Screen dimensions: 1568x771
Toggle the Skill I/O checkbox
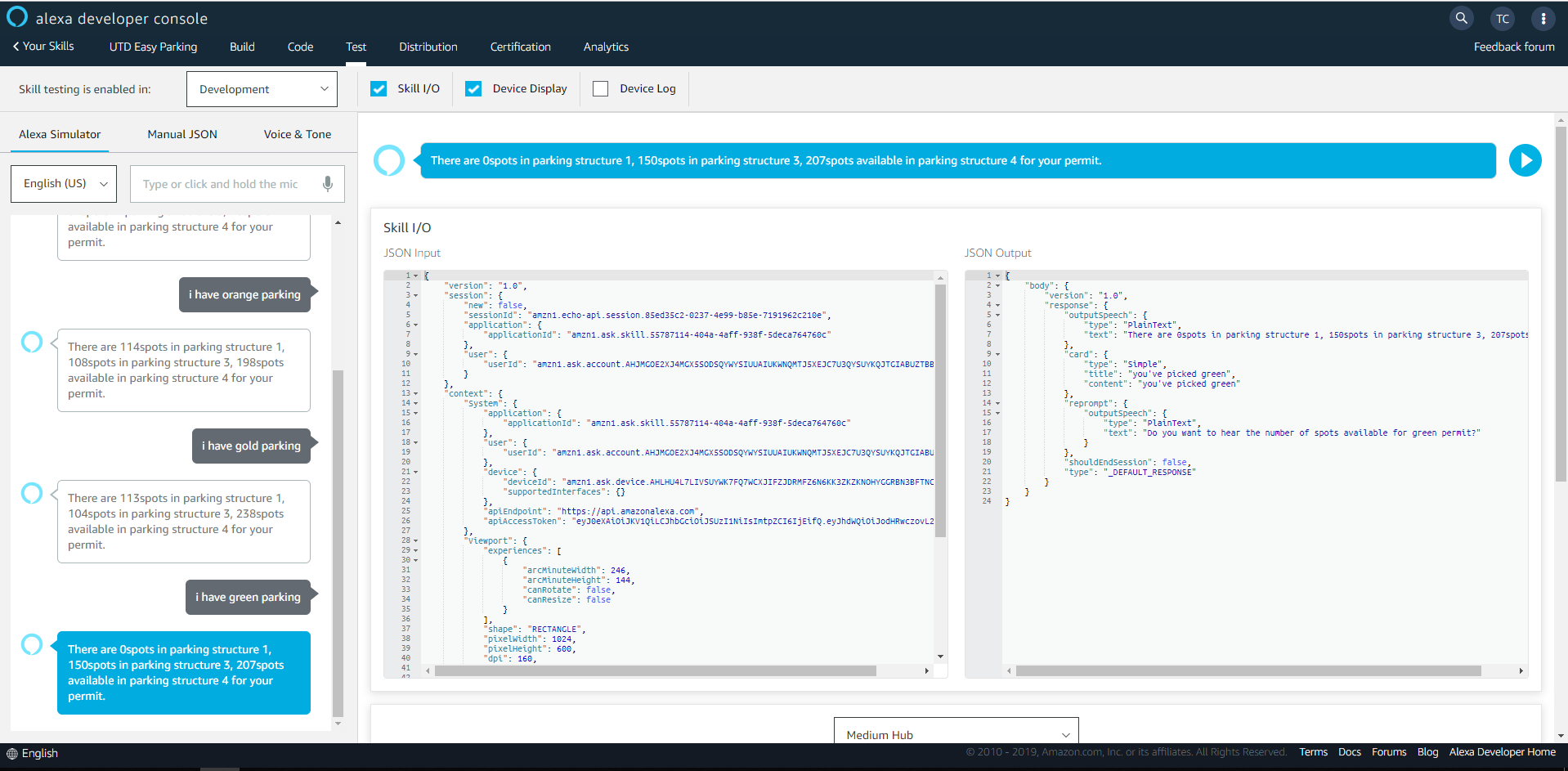[x=379, y=88]
